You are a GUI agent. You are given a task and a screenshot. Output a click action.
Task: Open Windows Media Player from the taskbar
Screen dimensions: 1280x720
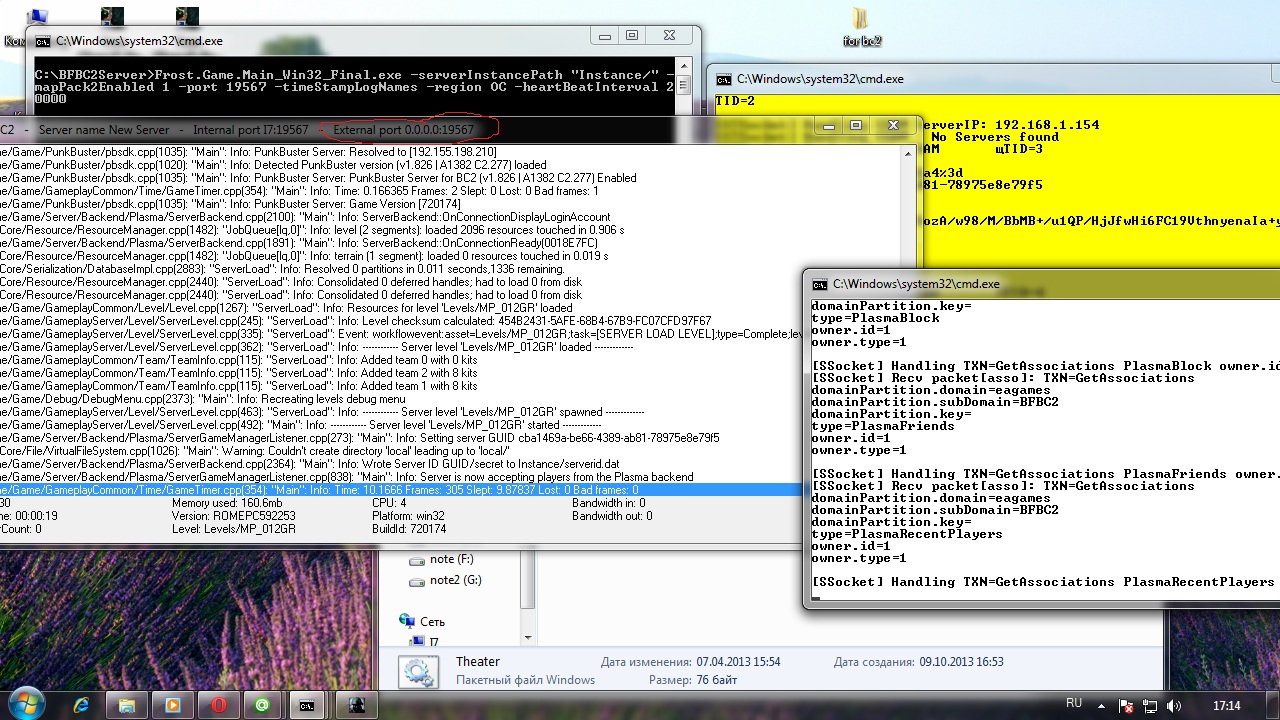172,705
